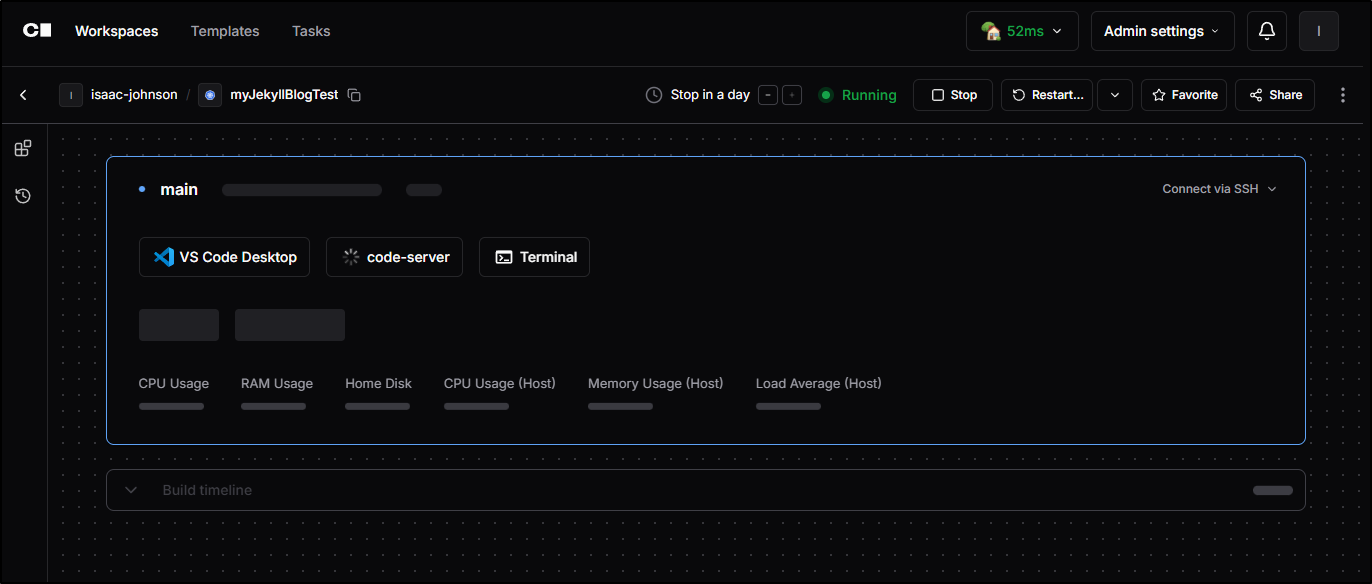This screenshot has height=584, width=1372.
Task: Mark the workspace as Favorite
Action: 1184,95
